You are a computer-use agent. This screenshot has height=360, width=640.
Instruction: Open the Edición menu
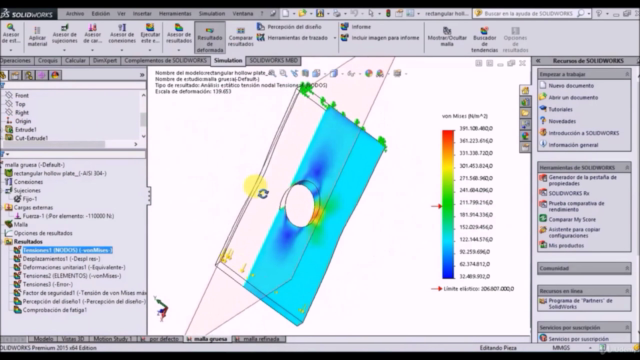[x=101, y=13]
